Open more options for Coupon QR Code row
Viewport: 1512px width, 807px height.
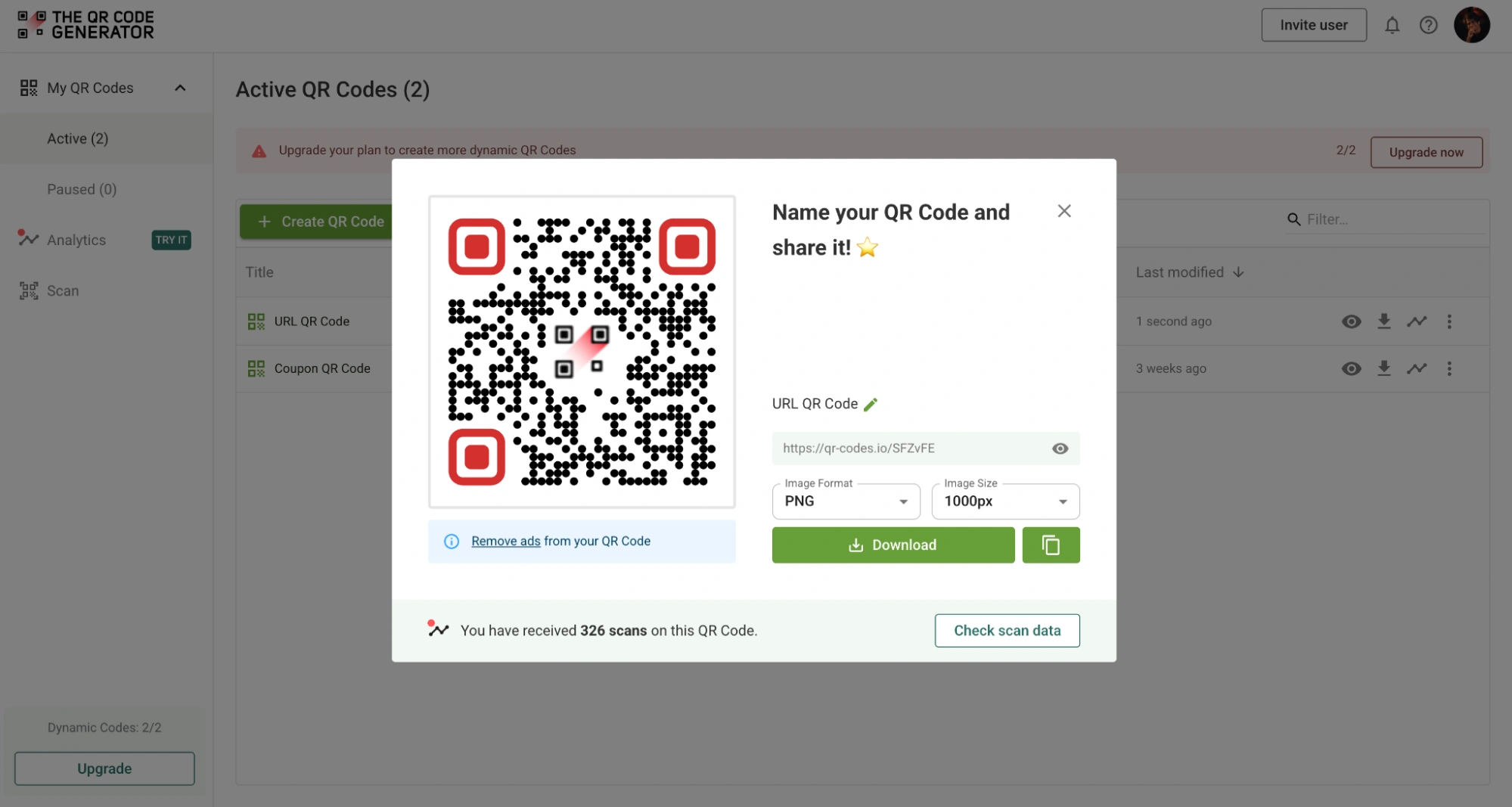(1449, 368)
